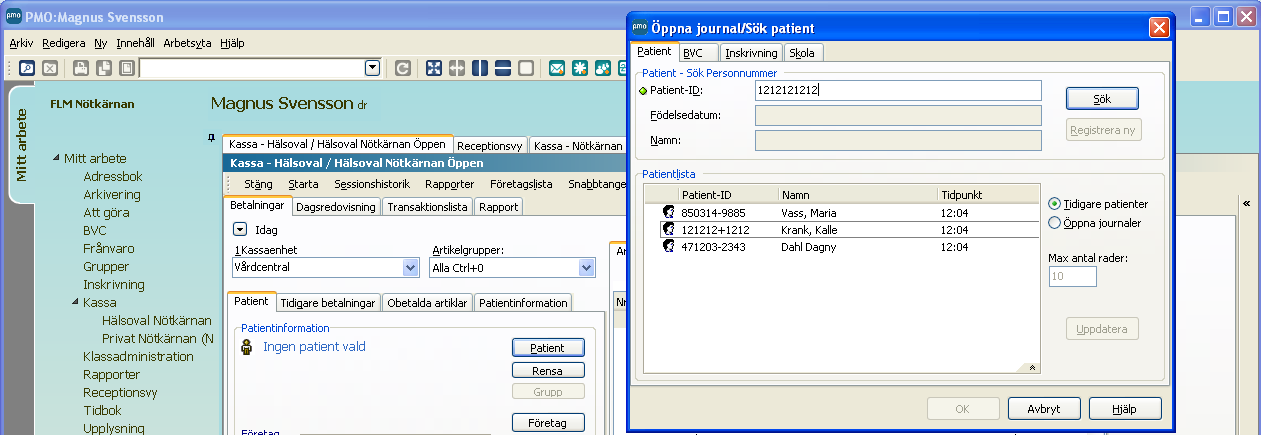1261x435 pixels.
Task: Select the Öppna journaler radio button
Action: (1054, 223)
